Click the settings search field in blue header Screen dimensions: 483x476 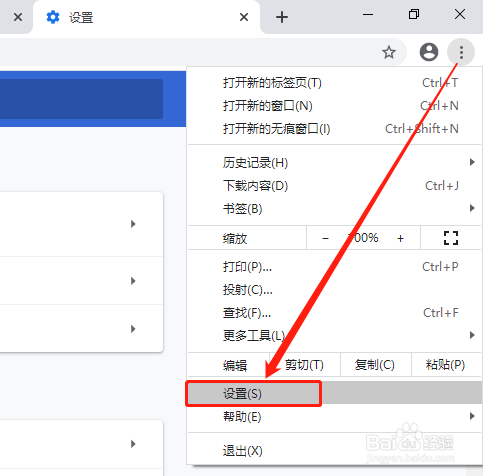tap(81, 99)
